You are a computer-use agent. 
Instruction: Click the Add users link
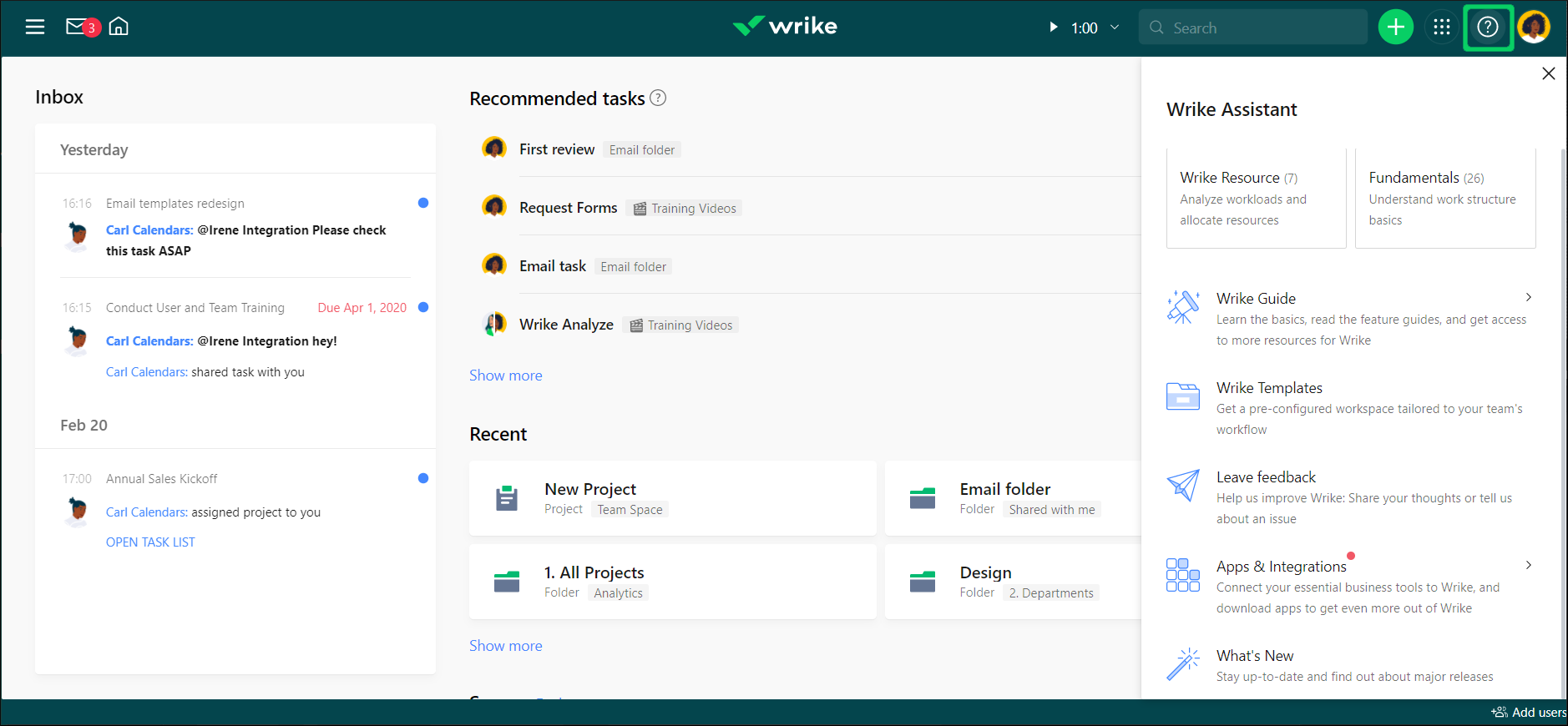tap(1529, 713)
